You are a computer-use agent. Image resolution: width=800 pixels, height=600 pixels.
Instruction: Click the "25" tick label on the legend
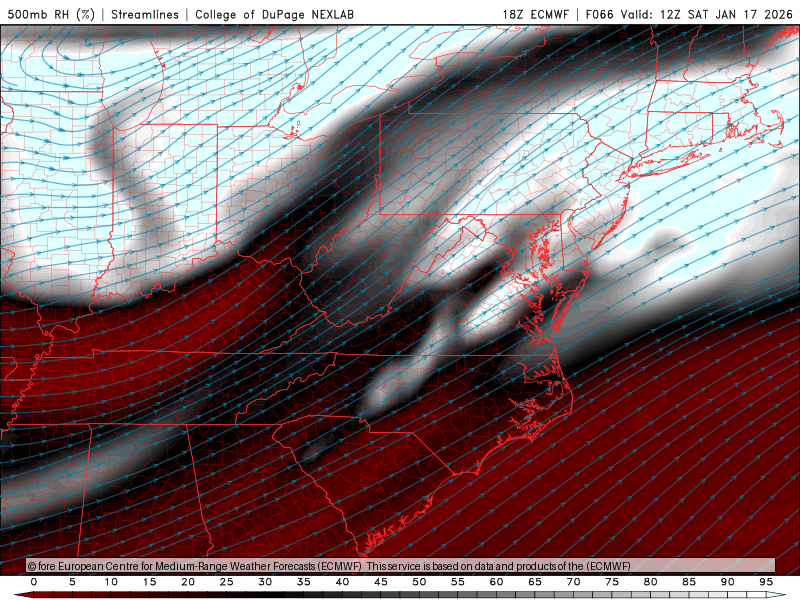click(226, 582)
